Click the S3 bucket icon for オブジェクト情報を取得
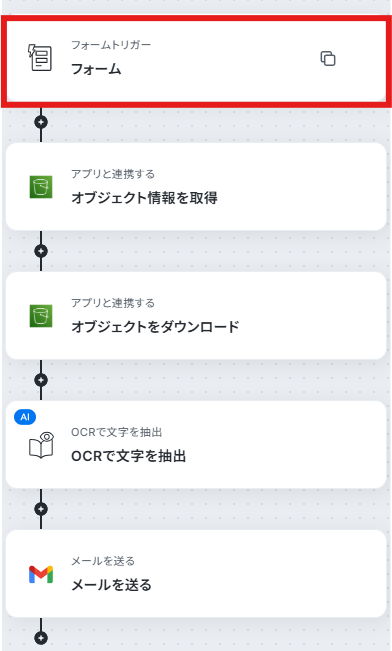 pos(41,187)
